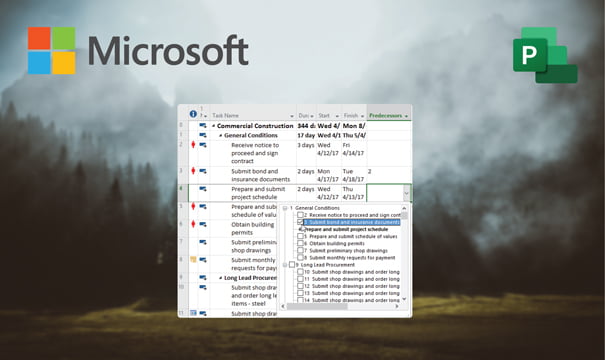
Task: Open the Duration column filter dropdown
Action: (x=312, y=116)
